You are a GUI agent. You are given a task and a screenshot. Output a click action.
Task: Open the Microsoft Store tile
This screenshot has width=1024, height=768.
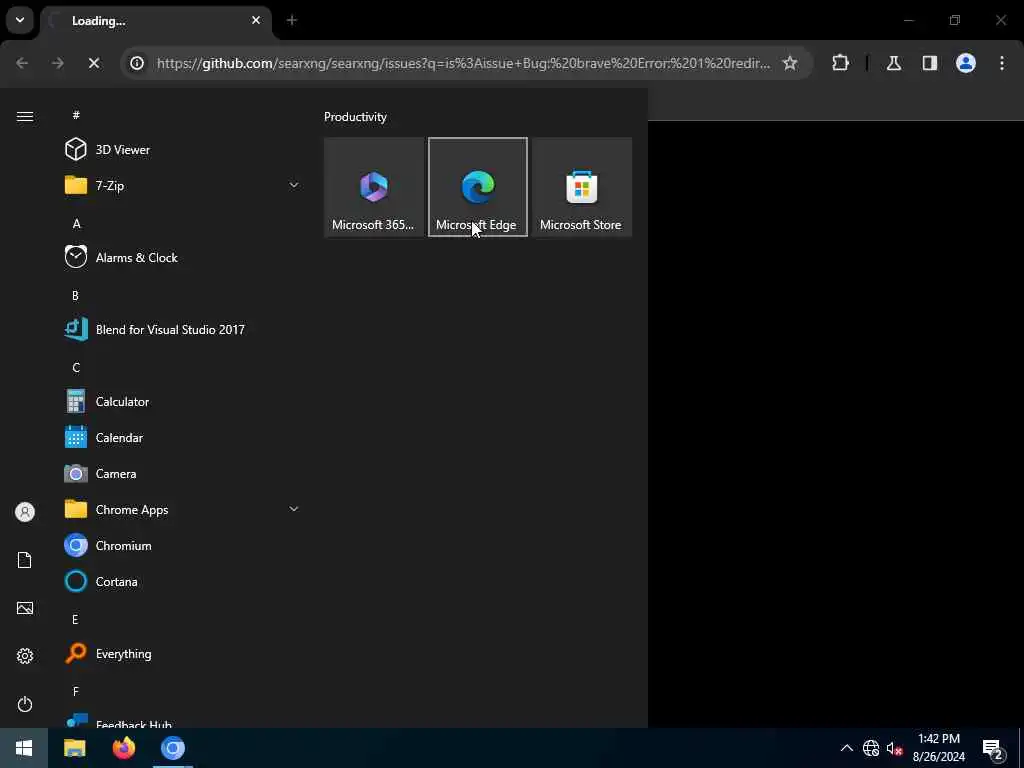tap(582, 187)
